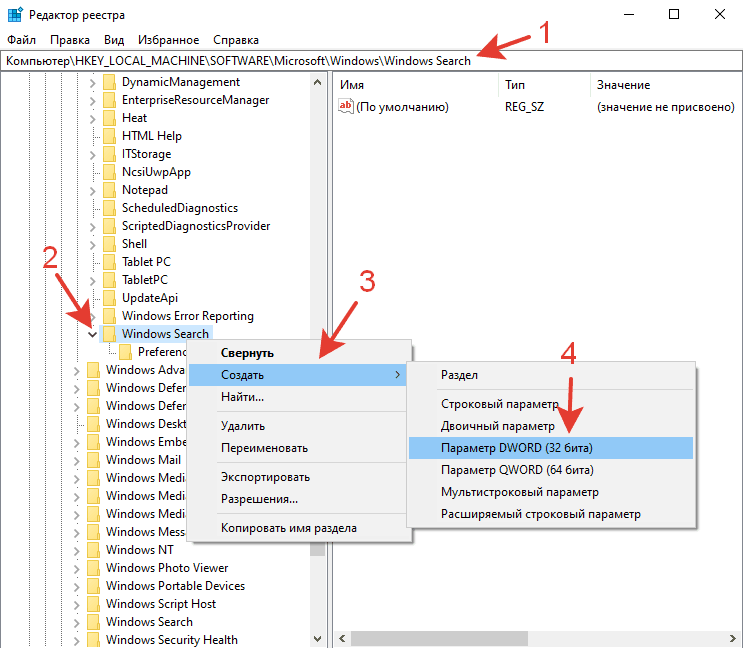Click the HTML Help folder icon
The image size is (743, 648).
point(109,136)
